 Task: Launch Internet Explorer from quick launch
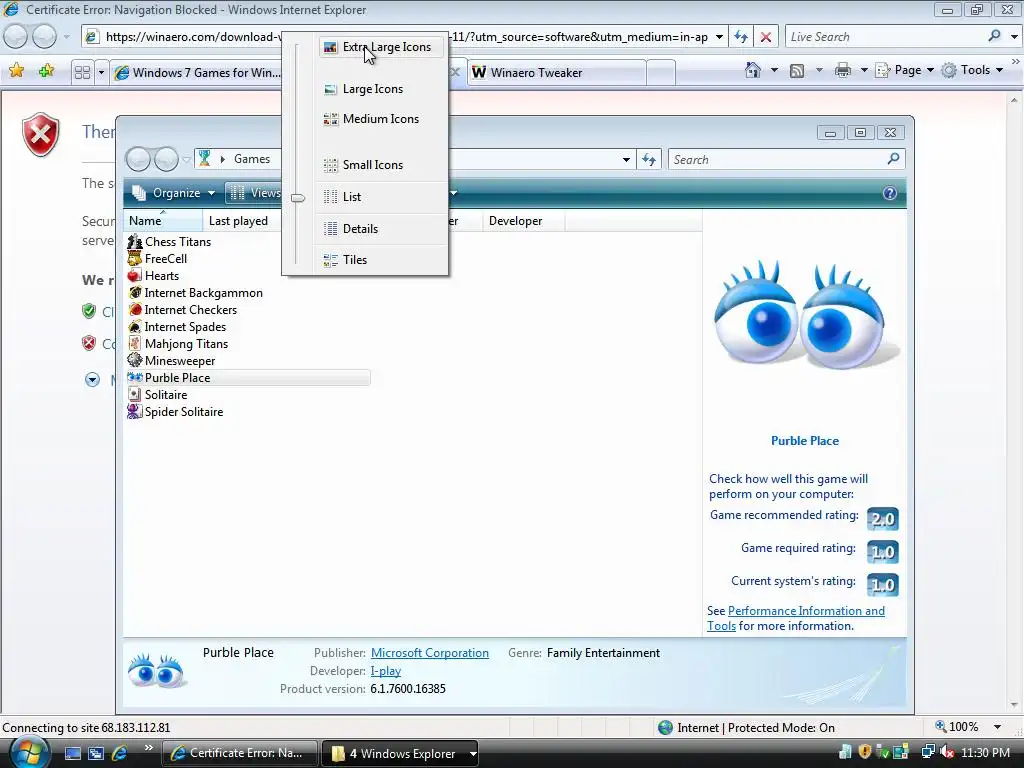(x=120, y=753)
